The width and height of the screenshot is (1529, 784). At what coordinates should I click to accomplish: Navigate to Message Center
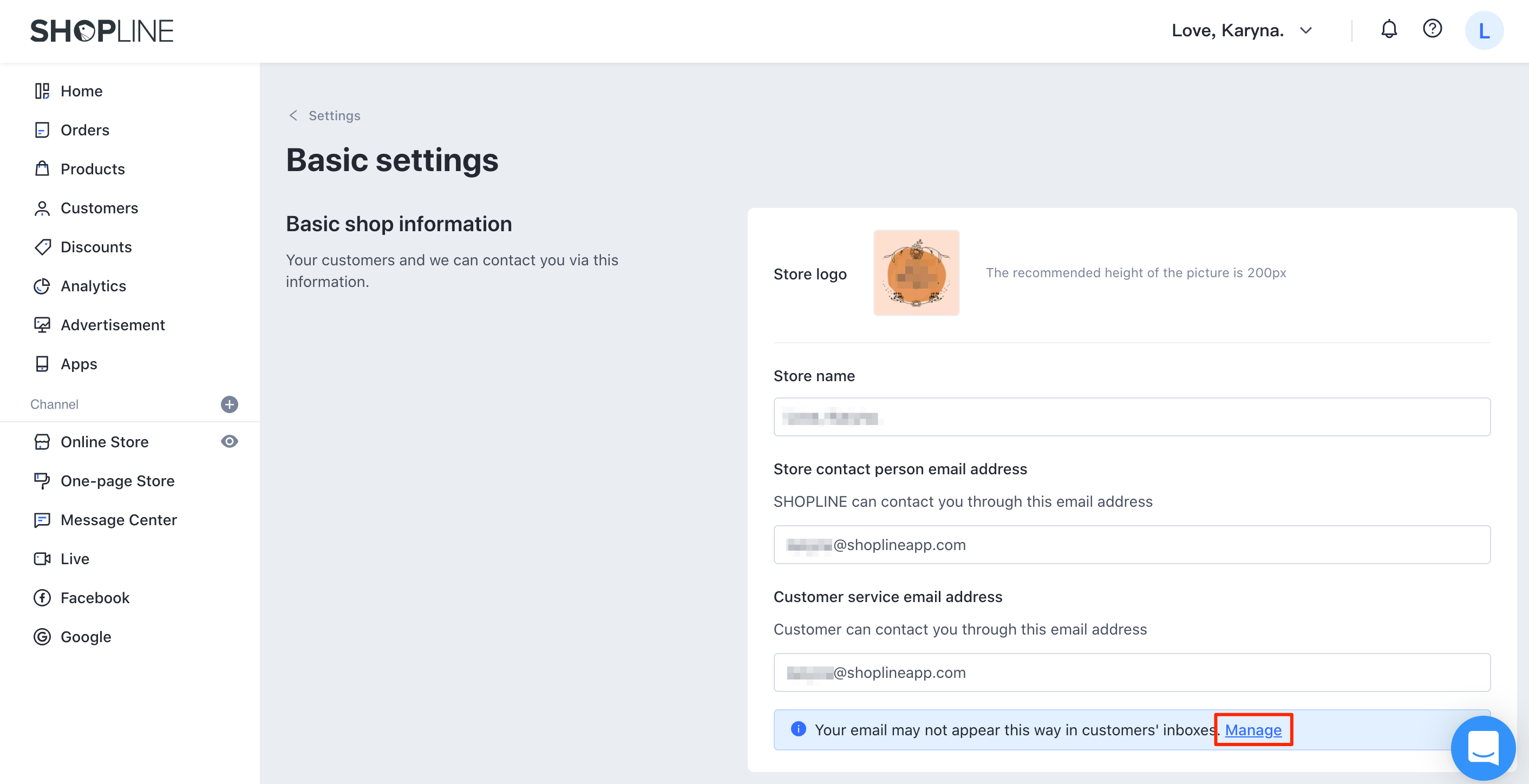pos(119,520)
